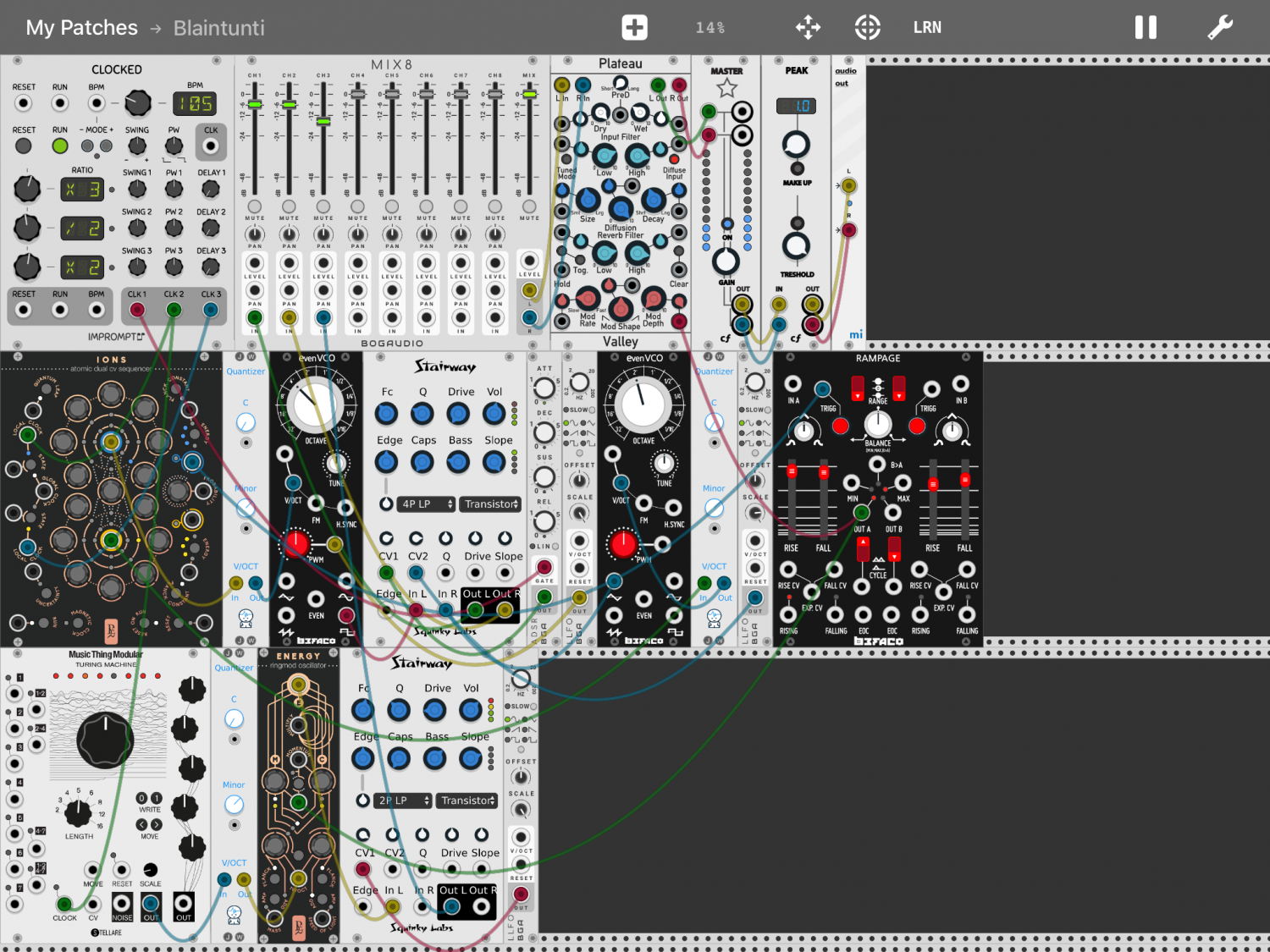Click the WRITE 0 button on Turing Machine
Screen dimensions: 1270x952
142,798
